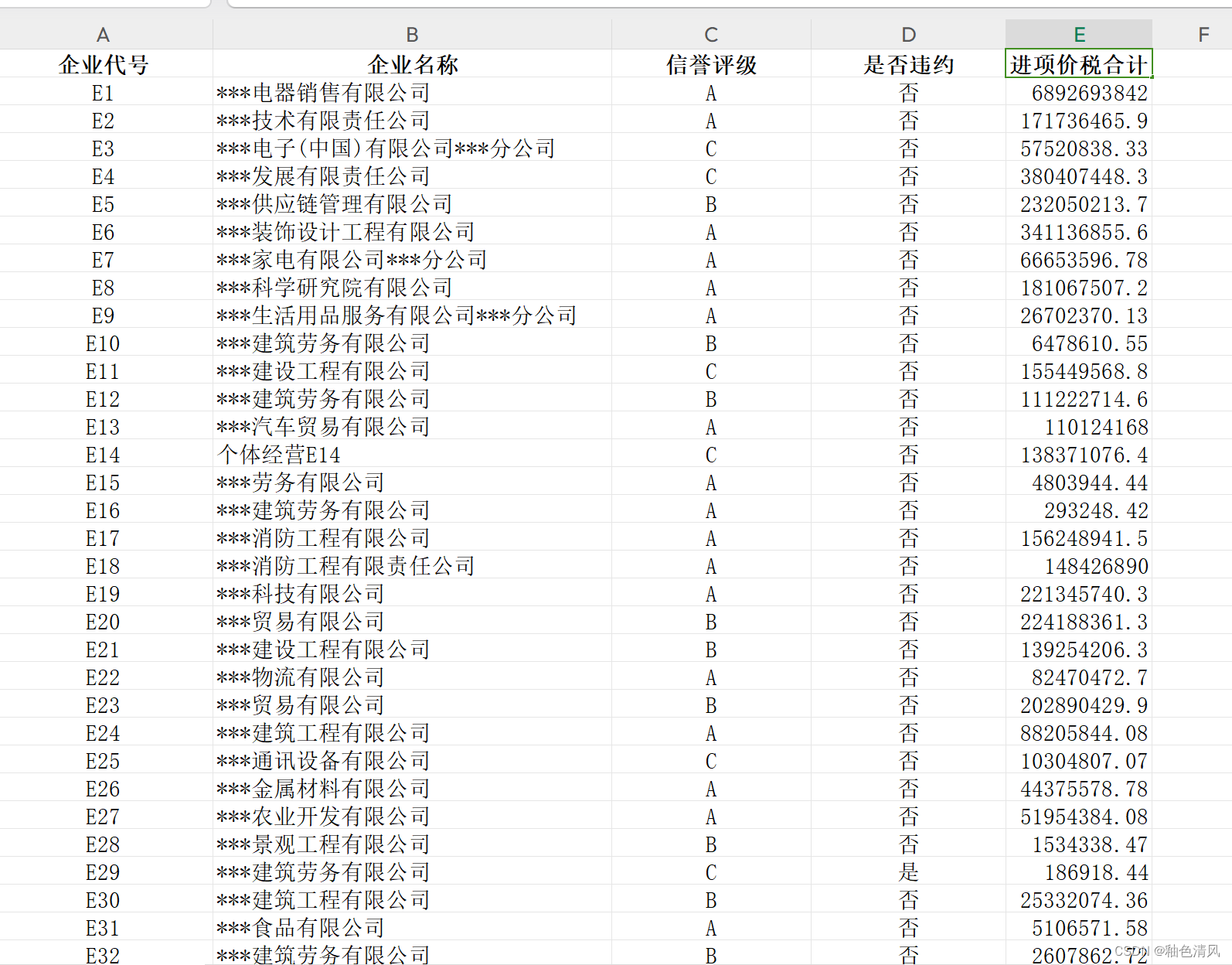
Task: Select ***科技有限公司 cell
Action: click(412, 594)
